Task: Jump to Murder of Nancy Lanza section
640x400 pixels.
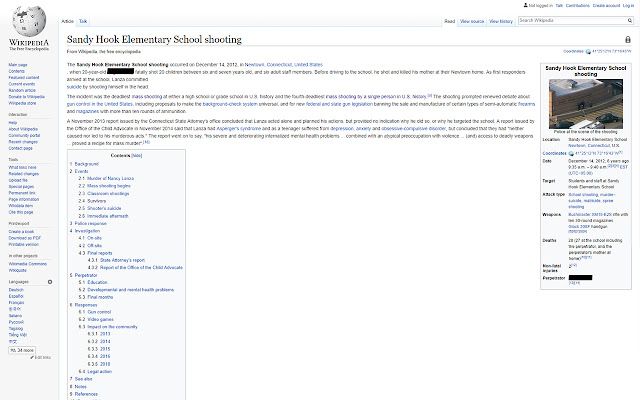Action: pyautogui.click(x=110, y=178)
